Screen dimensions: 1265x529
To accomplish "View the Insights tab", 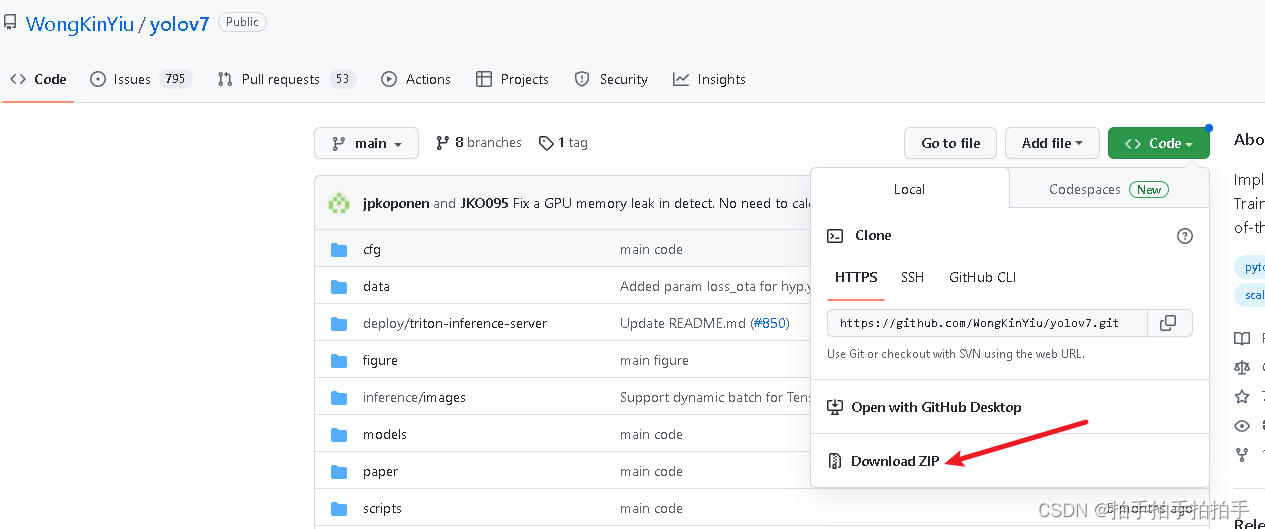I will click(x=709, y=79).
